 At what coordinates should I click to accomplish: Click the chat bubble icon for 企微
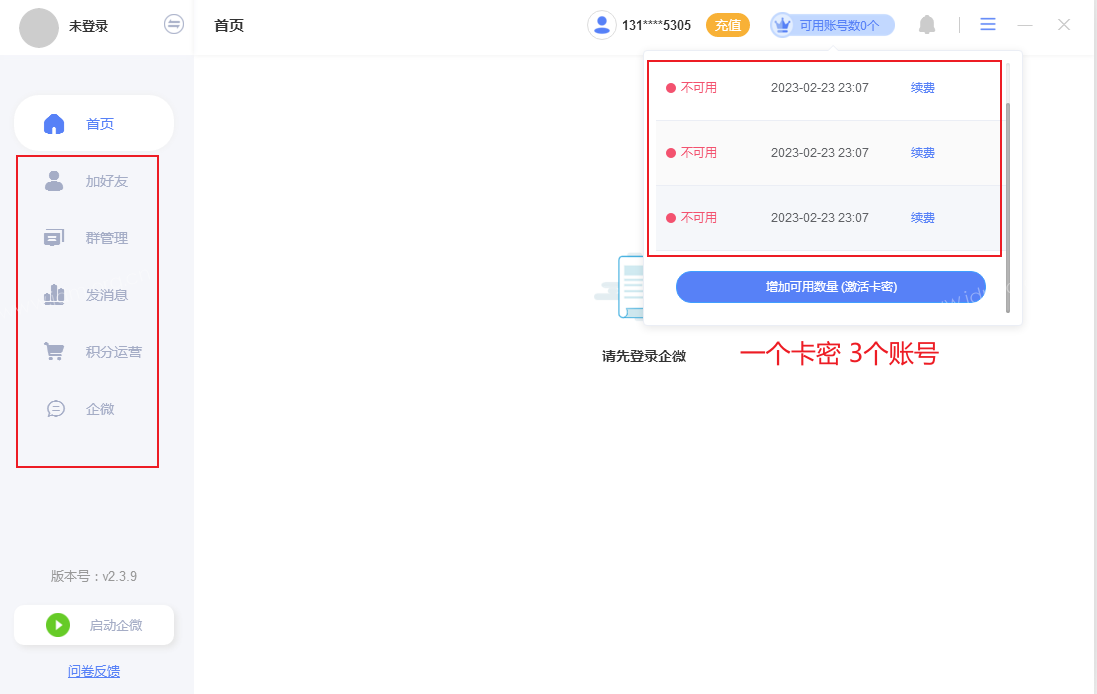point(55,409)
